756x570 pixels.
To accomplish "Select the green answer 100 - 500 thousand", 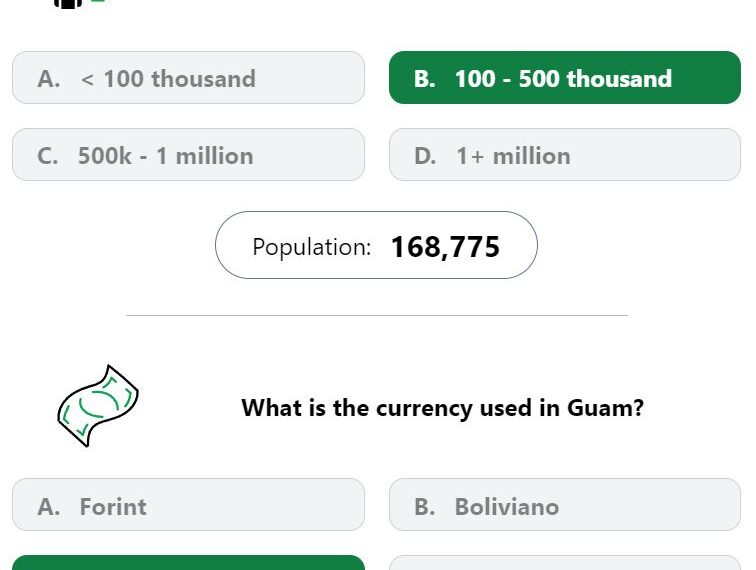I will [x=565, y=78].
